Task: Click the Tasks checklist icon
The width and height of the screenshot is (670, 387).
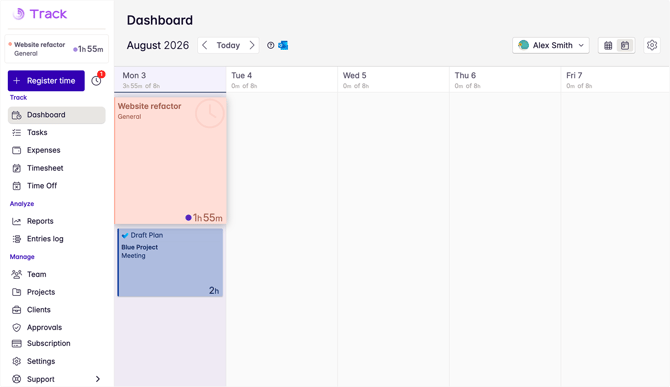Action: (x=17, y=132)
